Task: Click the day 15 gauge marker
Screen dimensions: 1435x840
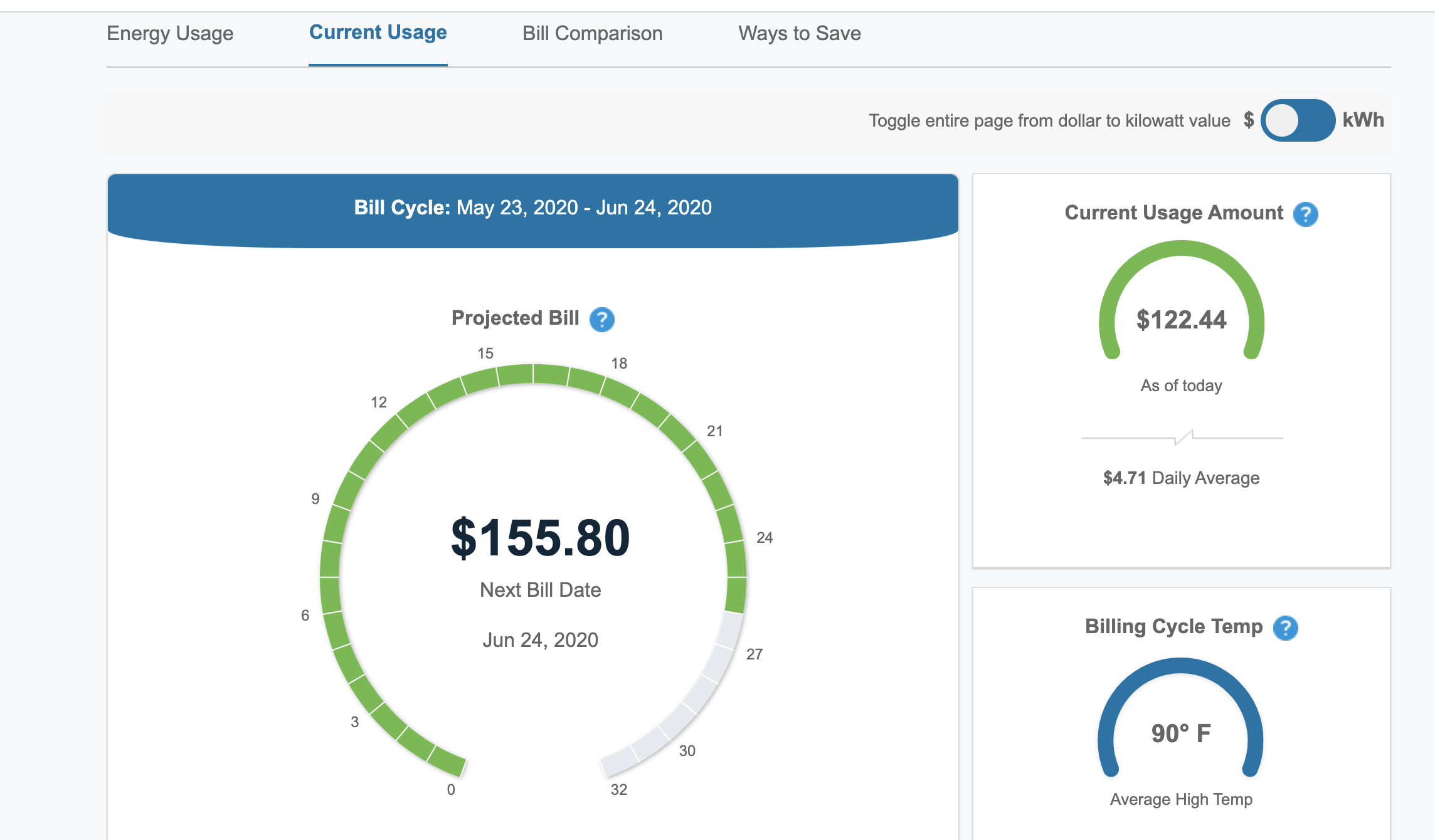Action: (485, 354)
